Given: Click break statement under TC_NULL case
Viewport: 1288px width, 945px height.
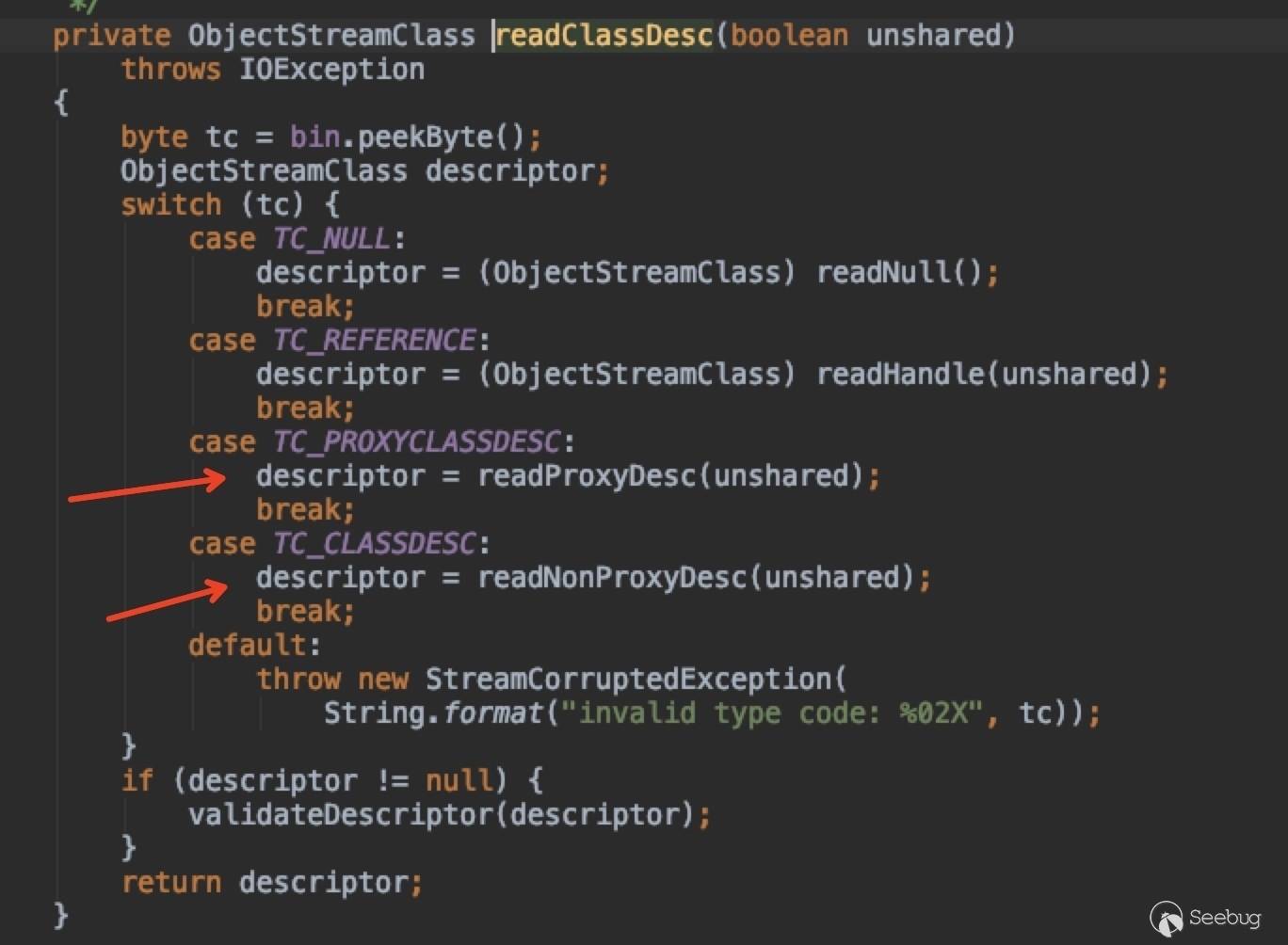Looking at the screenshot, I should coord(305,307).
